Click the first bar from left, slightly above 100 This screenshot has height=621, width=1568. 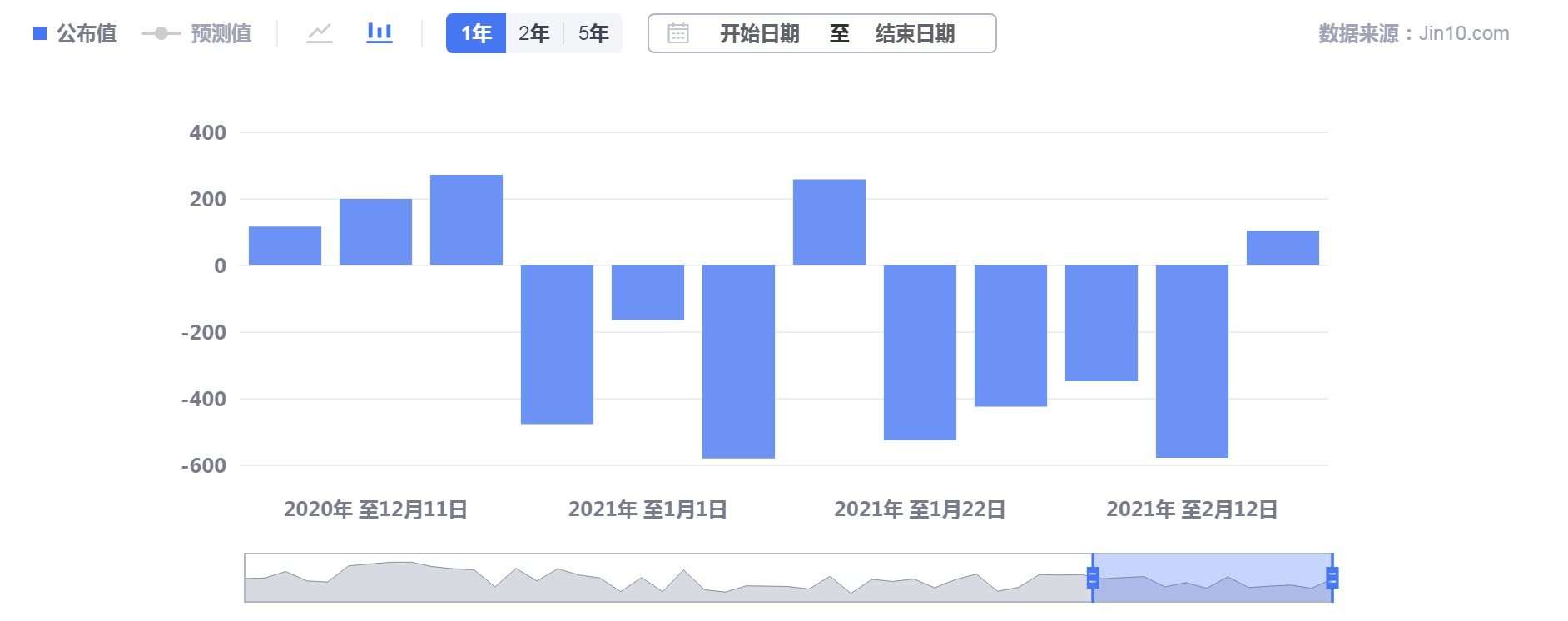(285, 246)
